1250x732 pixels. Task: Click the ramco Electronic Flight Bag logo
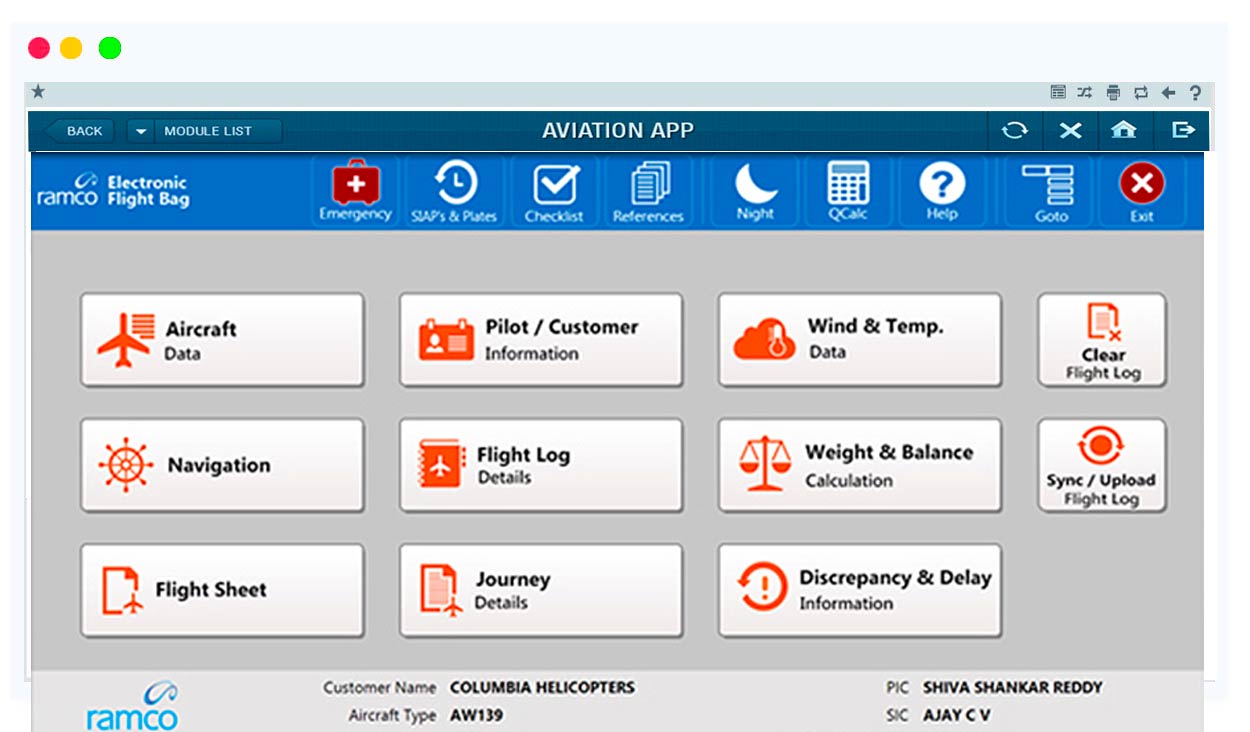click(x=112, y=189)
